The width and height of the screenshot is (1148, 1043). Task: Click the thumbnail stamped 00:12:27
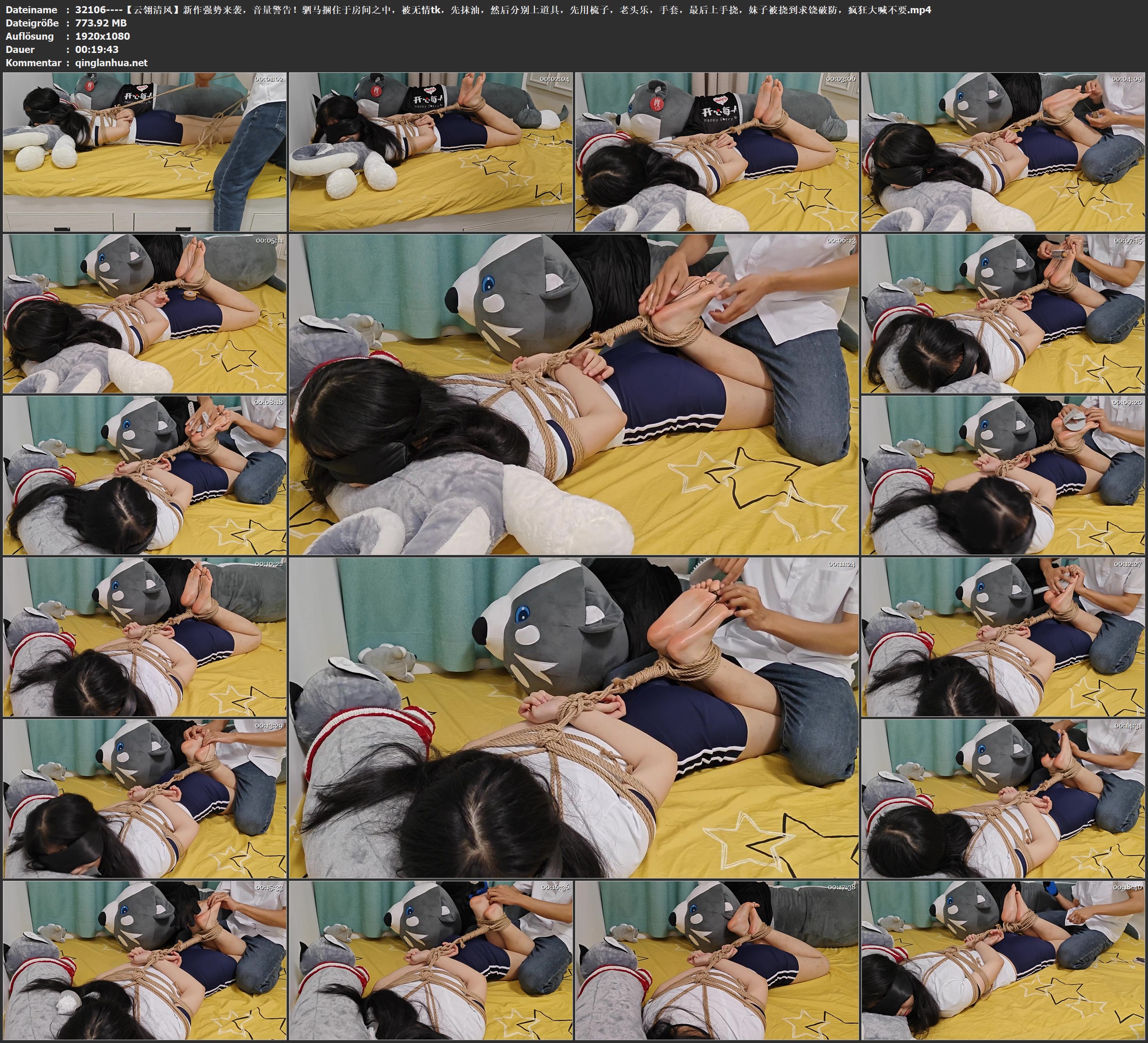pos(1003,637)
